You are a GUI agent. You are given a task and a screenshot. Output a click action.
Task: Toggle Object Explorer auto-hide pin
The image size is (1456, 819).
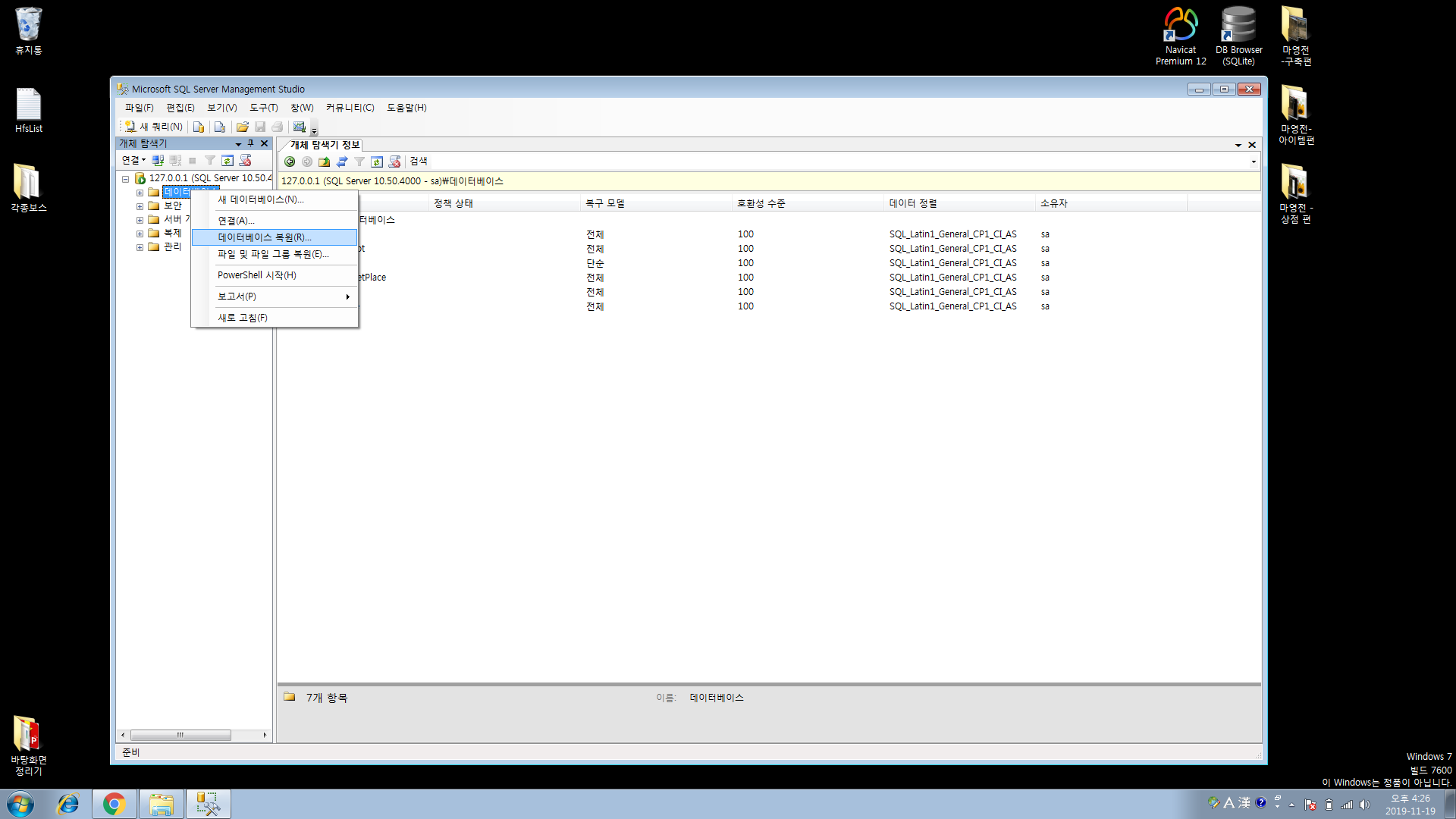(250, 143)
